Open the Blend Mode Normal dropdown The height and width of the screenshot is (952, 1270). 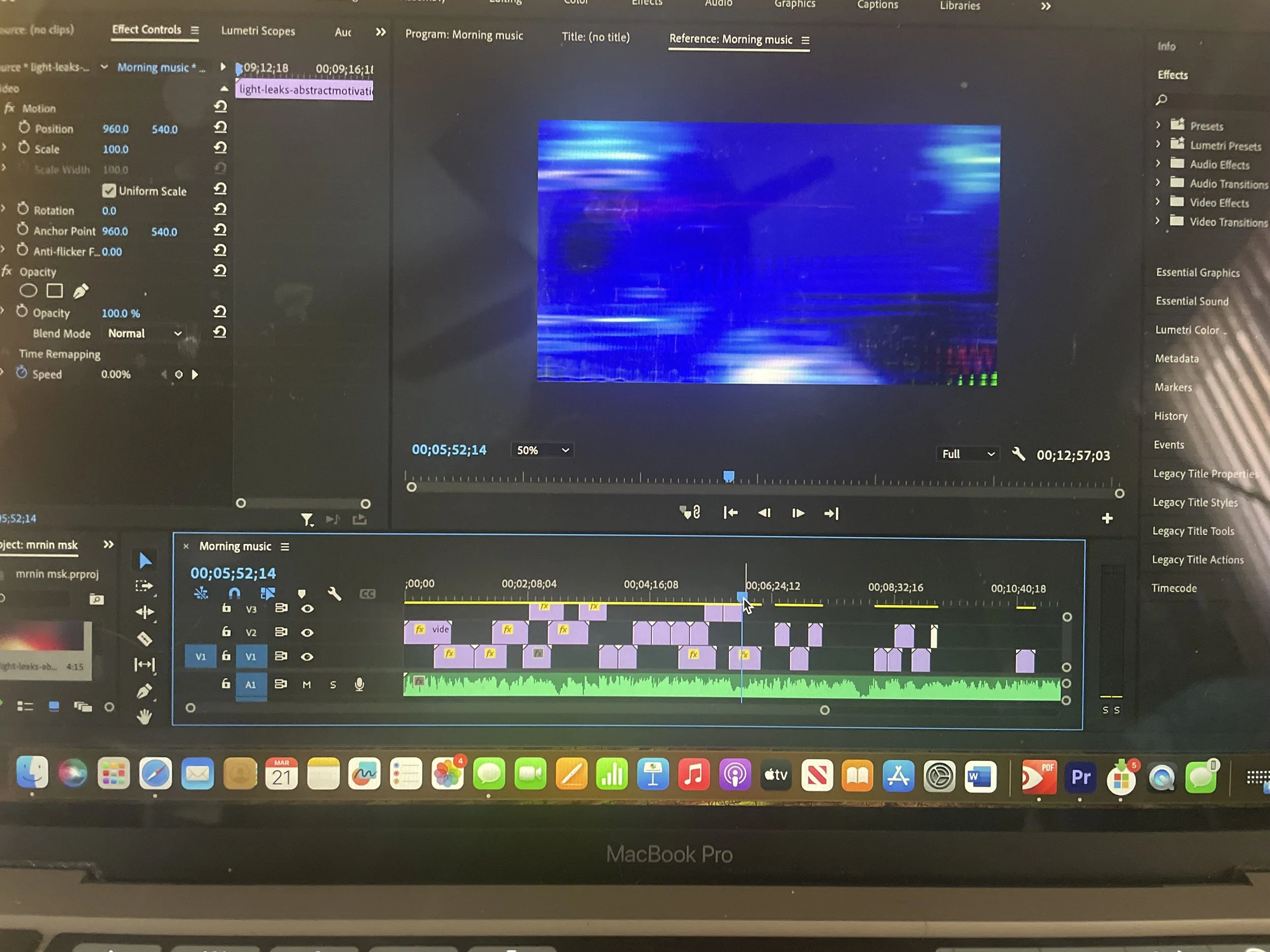coord(145,334)
